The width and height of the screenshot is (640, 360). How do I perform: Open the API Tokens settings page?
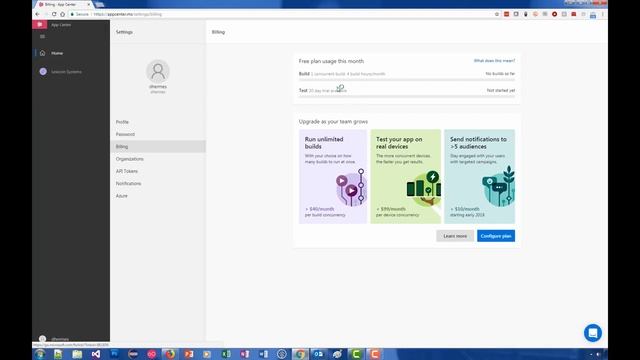coord(127,171)
